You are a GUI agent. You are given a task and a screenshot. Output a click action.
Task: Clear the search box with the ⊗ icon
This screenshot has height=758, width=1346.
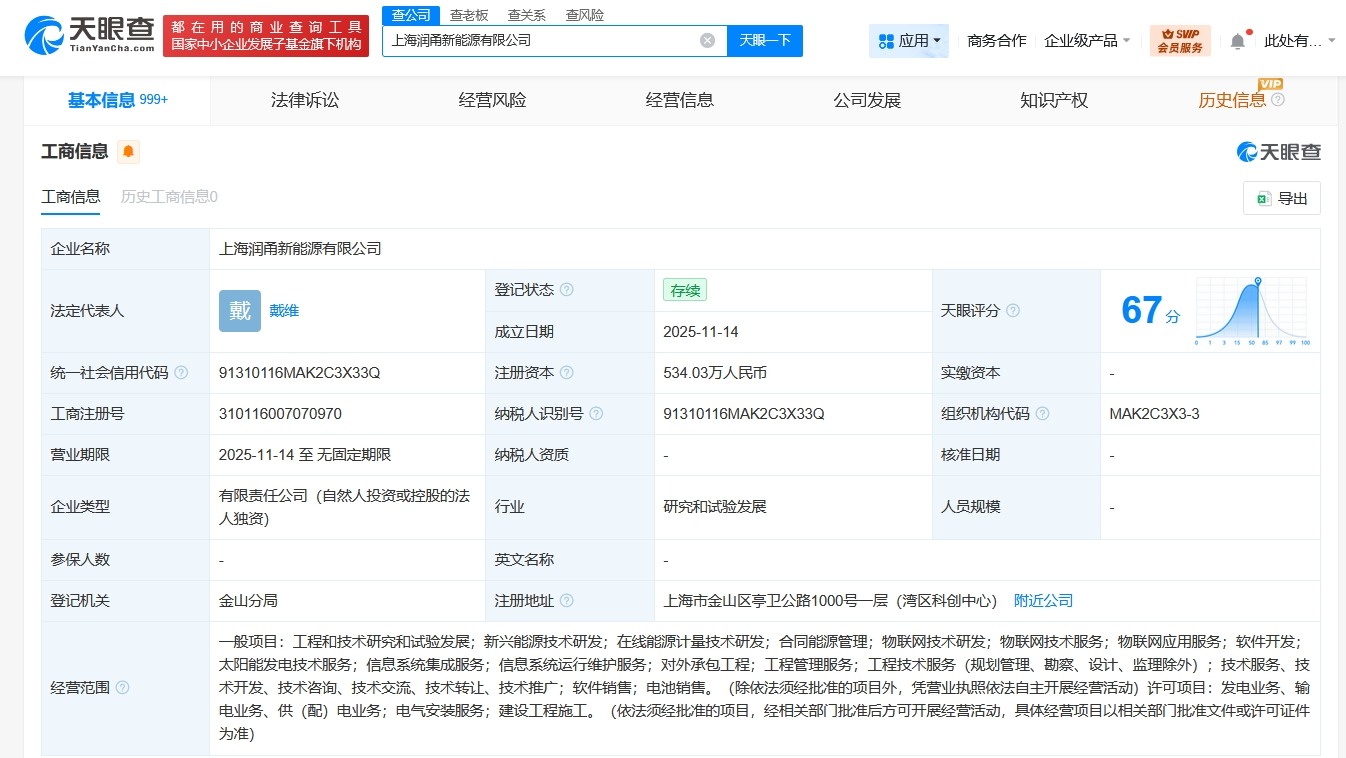pos(708,40)
